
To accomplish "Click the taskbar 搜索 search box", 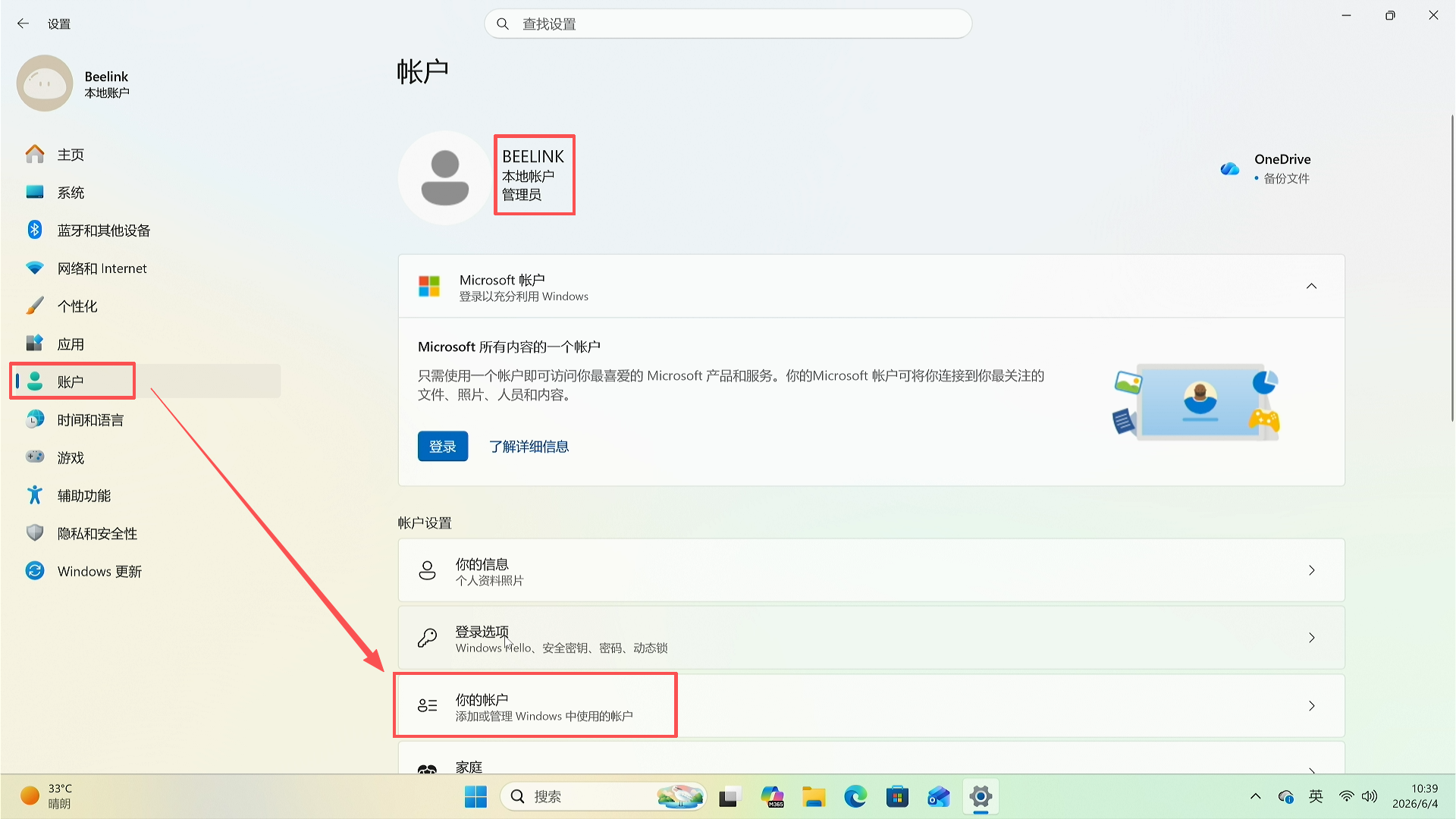I will coord(604,797).
